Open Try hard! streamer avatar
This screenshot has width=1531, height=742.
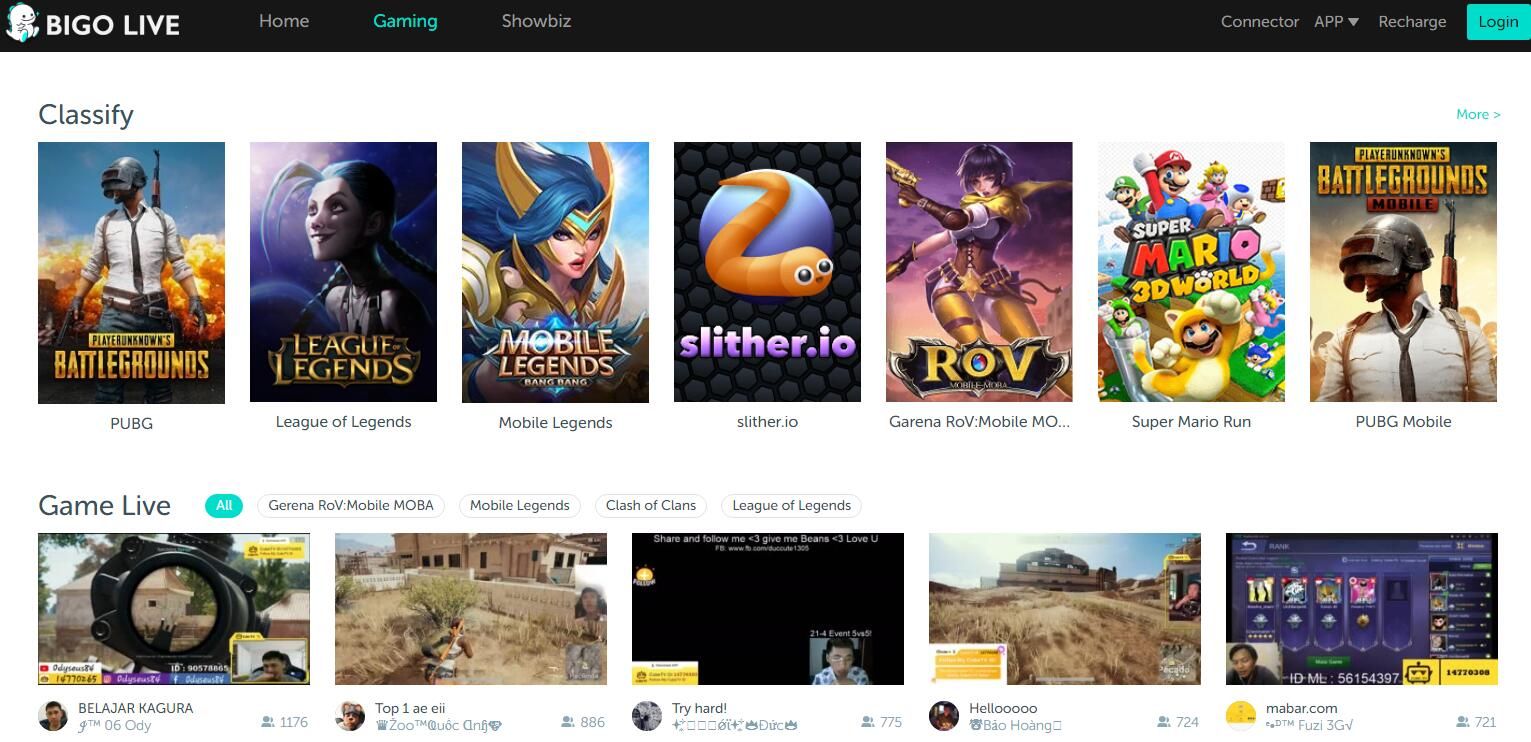tap(647, 716)
